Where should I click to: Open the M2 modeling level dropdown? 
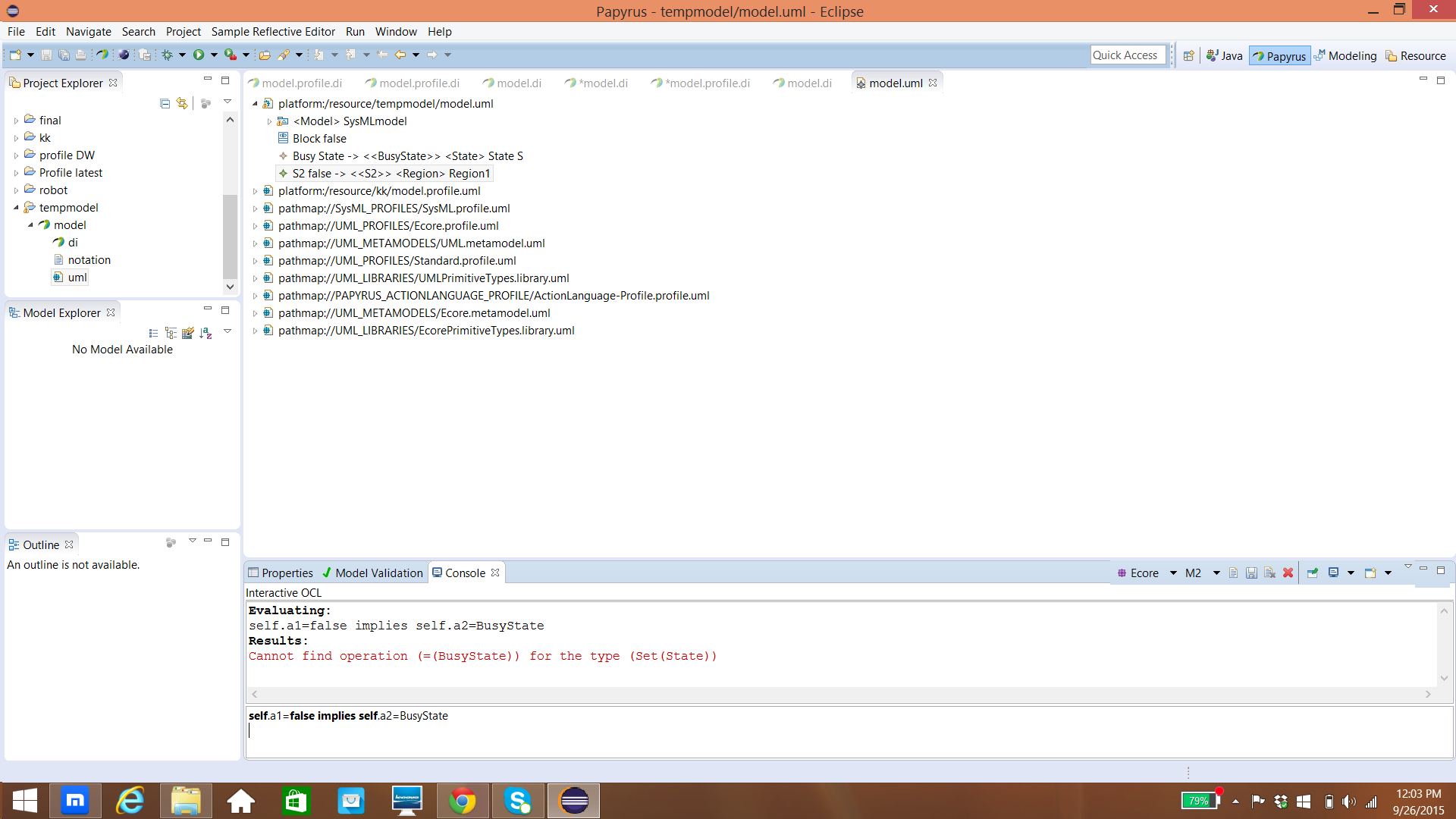click(1216, 573)
